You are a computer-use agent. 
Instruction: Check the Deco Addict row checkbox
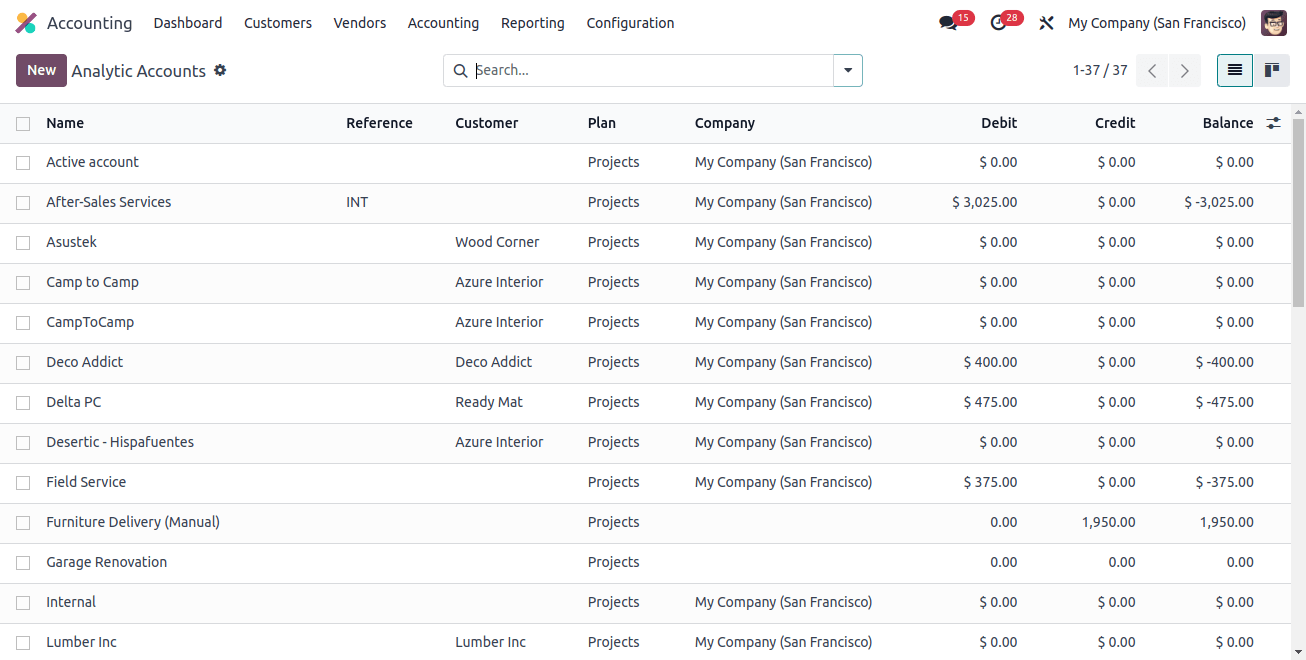click(x=23, y=363)
